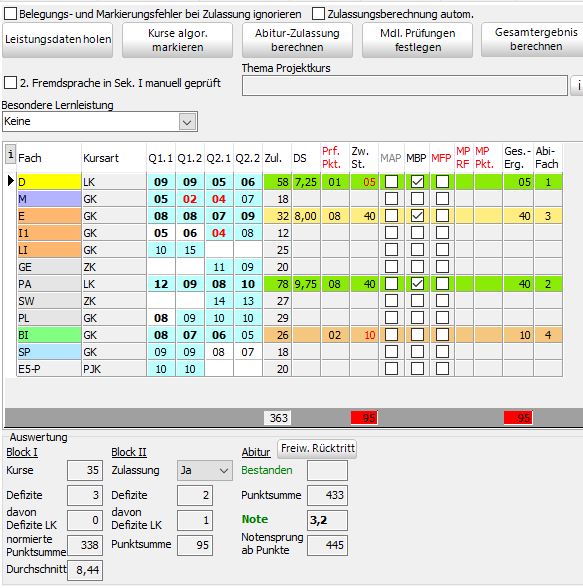The height and width of the screenshot is (588, 583).
Task: Check MAP checkbox in row GE
Action: [x=391, y=267]
